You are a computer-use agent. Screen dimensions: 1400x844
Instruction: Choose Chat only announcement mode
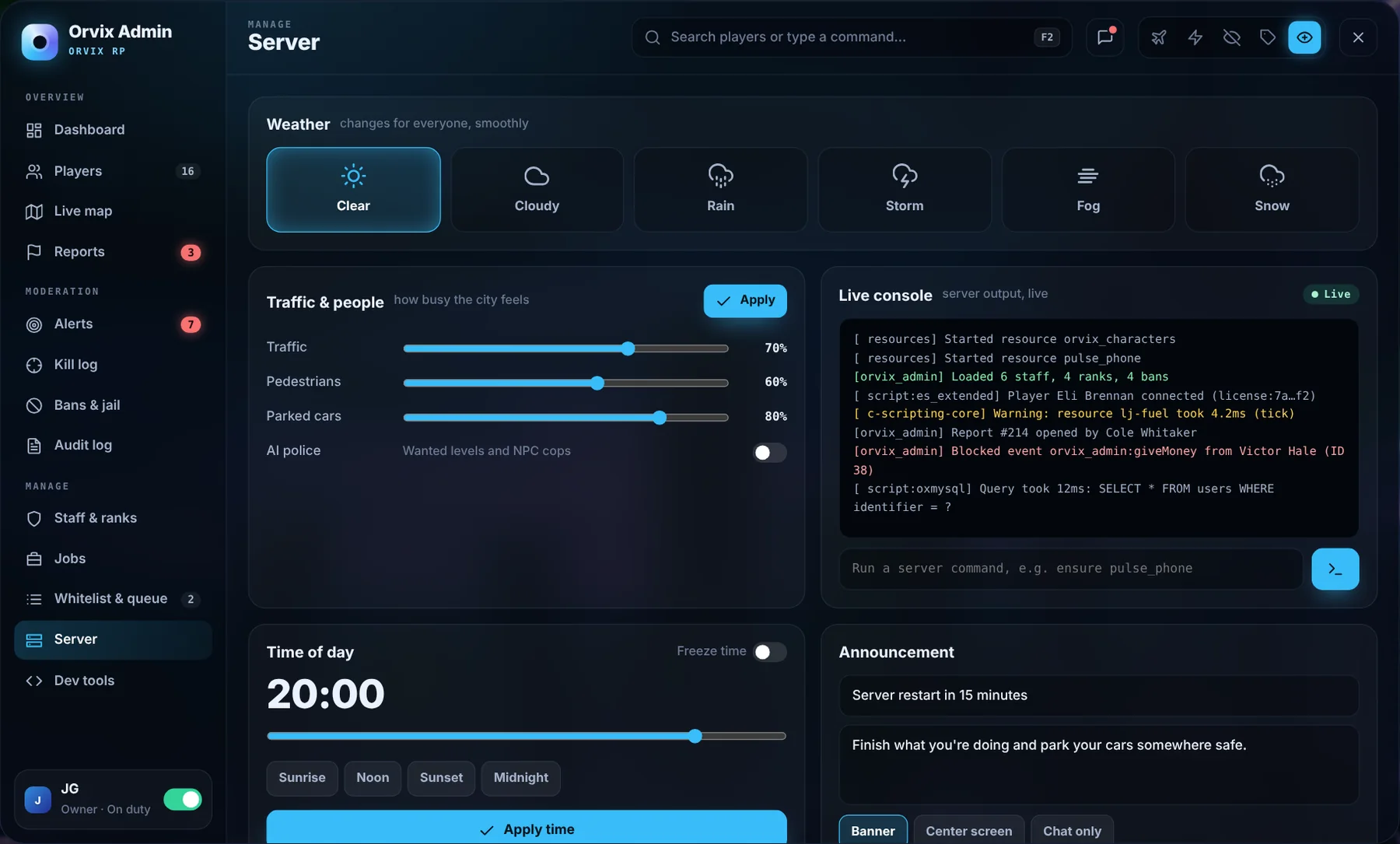click(x=1072, y=830)
